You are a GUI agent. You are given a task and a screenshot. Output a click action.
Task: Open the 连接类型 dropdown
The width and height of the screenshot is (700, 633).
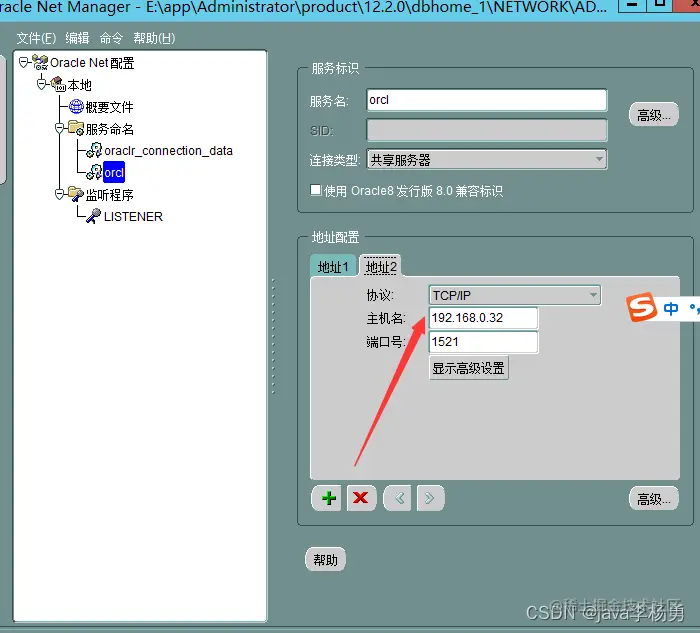(x=486, y=159)
